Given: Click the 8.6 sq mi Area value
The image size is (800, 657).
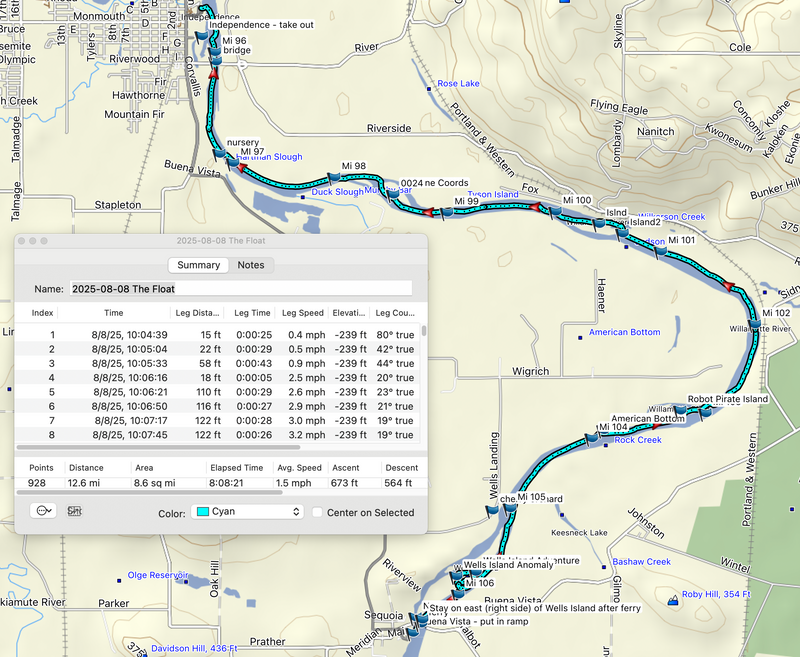Looking at the screenshot, I should (155, 483).
